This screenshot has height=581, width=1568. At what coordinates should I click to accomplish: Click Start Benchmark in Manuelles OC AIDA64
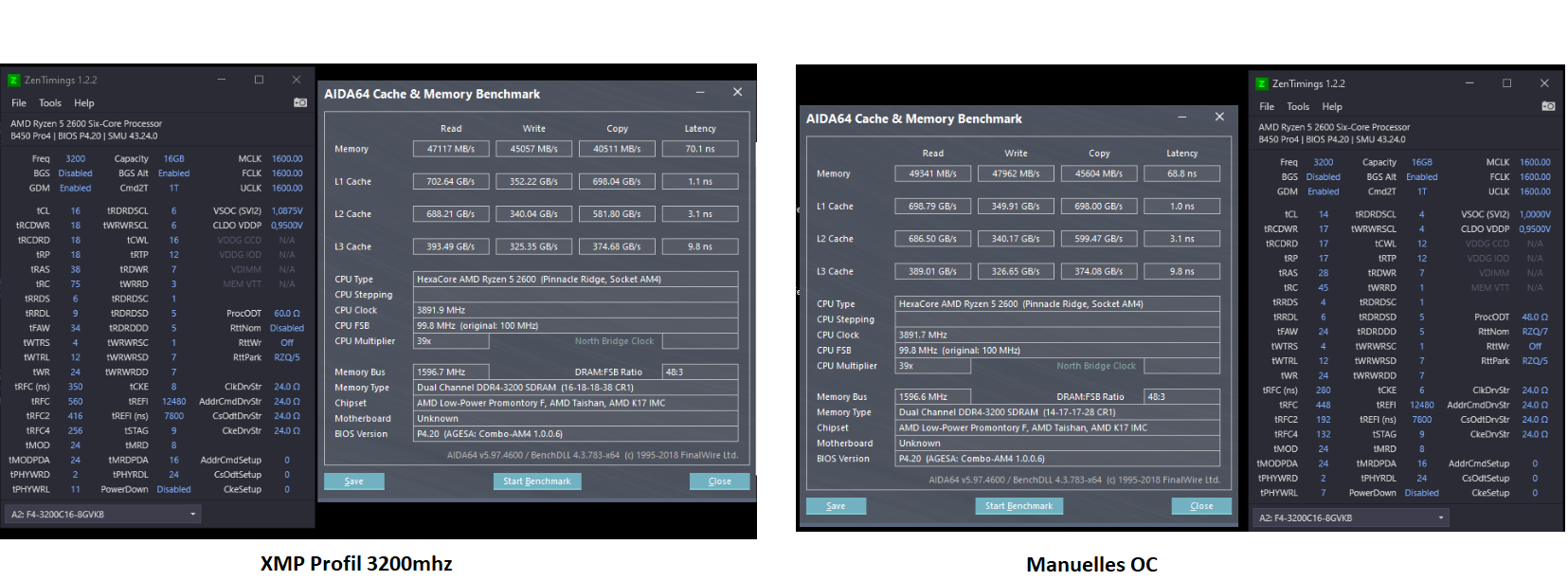tap(1018, 506)
